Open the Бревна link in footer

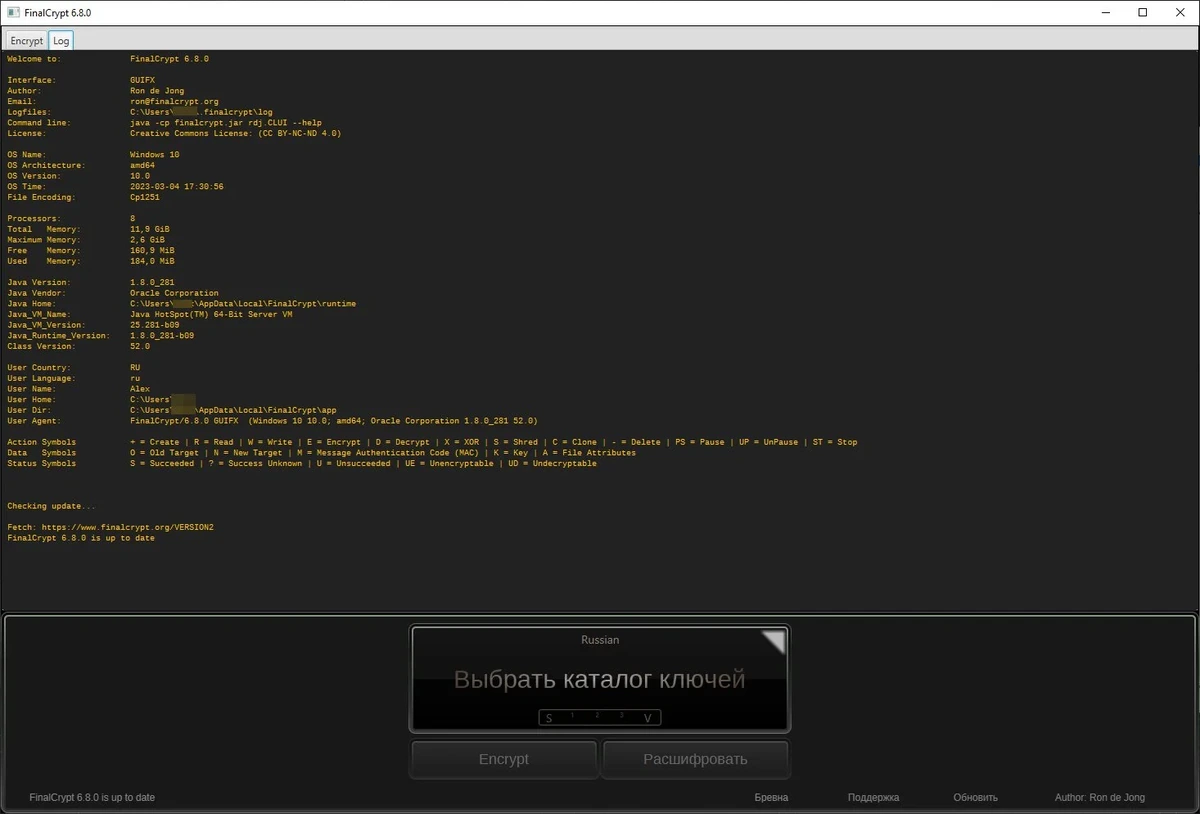point(771,798)
